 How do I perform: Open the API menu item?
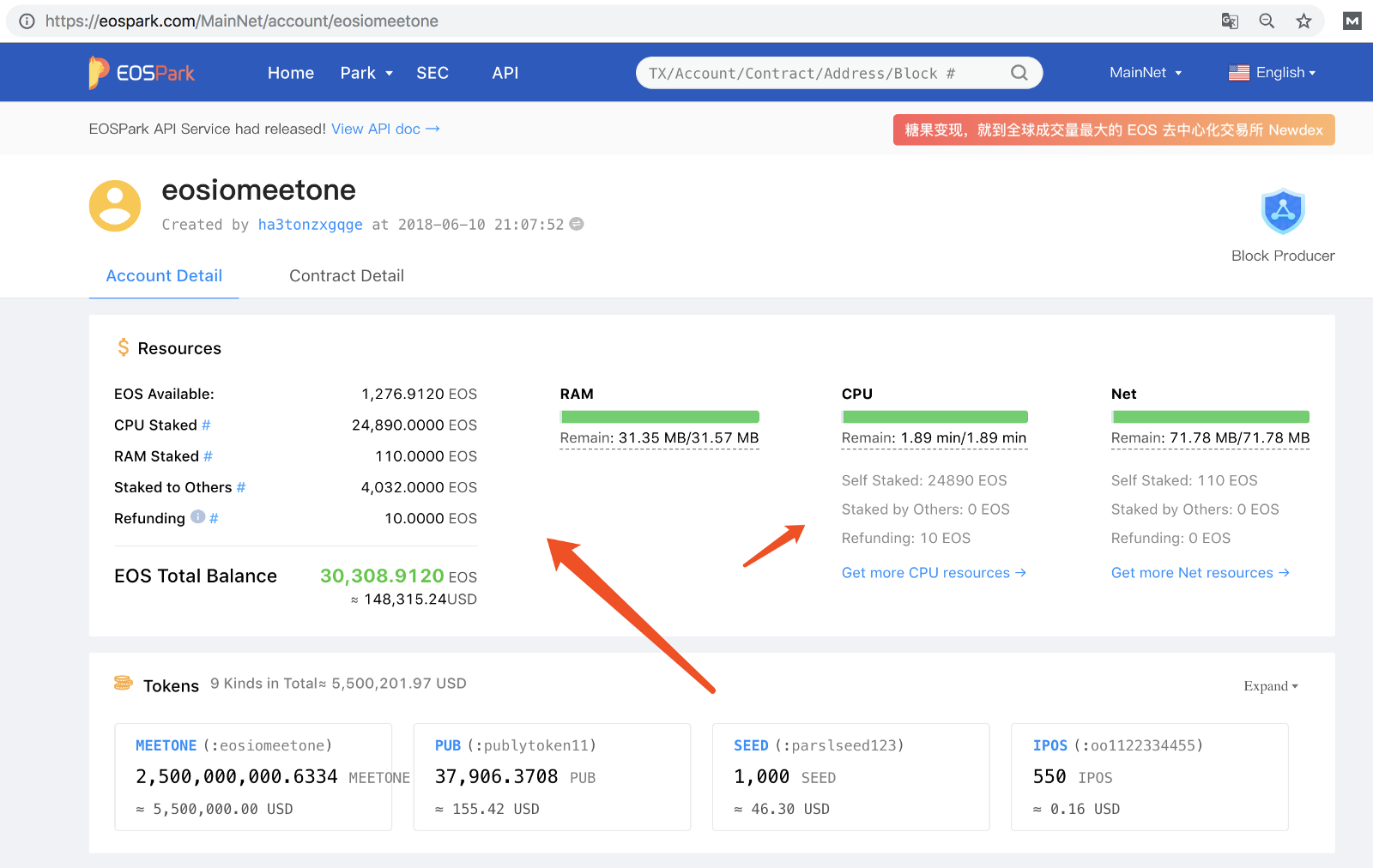coord(505,73)
